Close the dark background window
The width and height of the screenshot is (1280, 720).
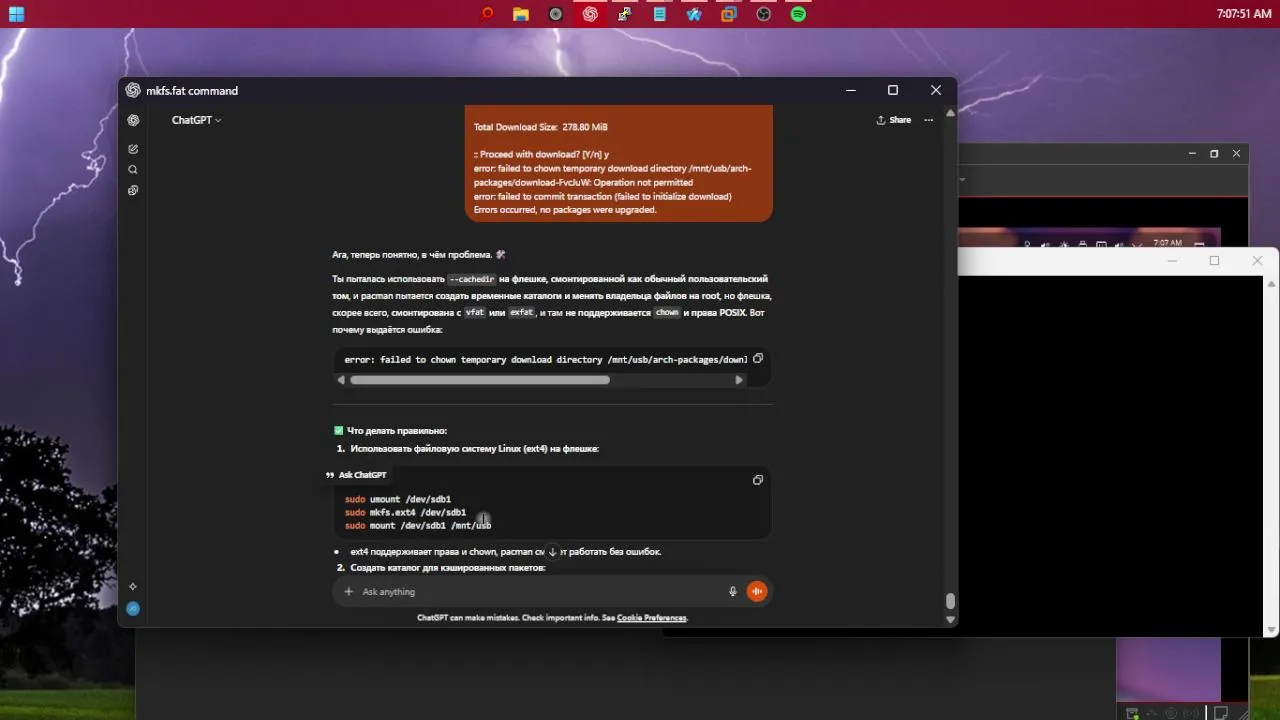click(x=1237, y=154)
